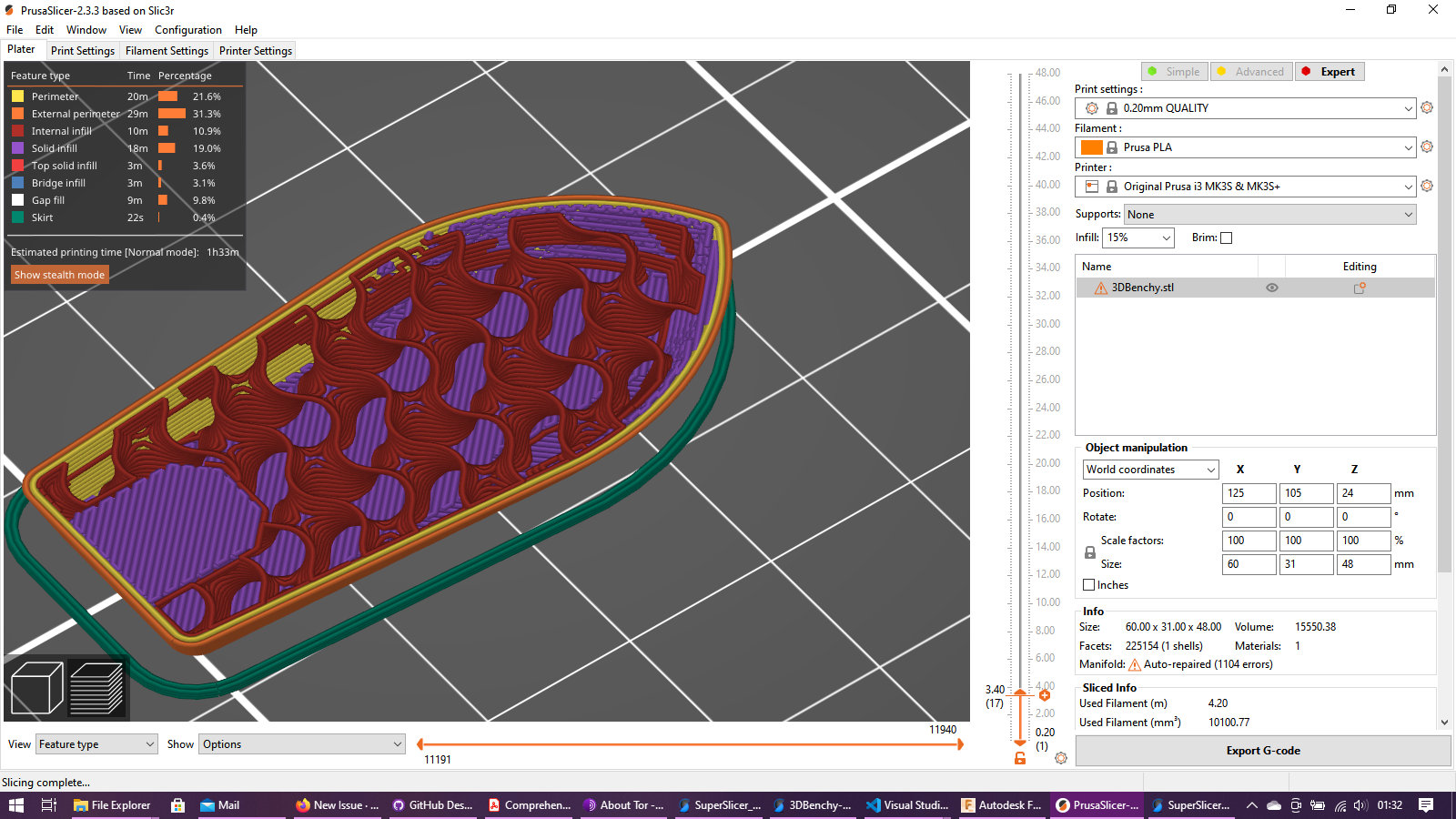This screenshot has height=819, width=1456.
Task: Open layer slider settings cog icon
Action: point(1061,758)
